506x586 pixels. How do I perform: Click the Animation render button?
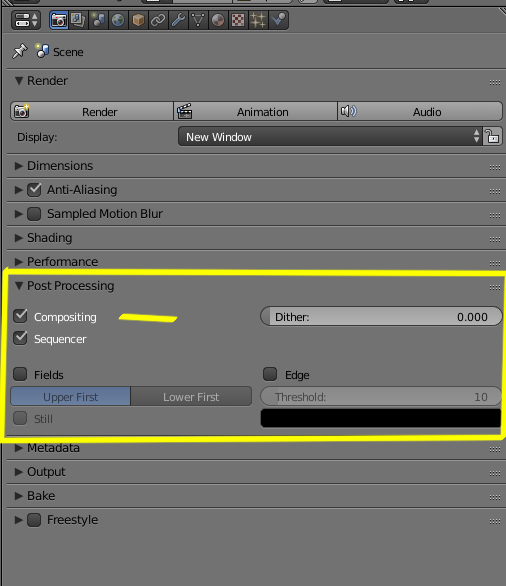[x=256, y=111]
